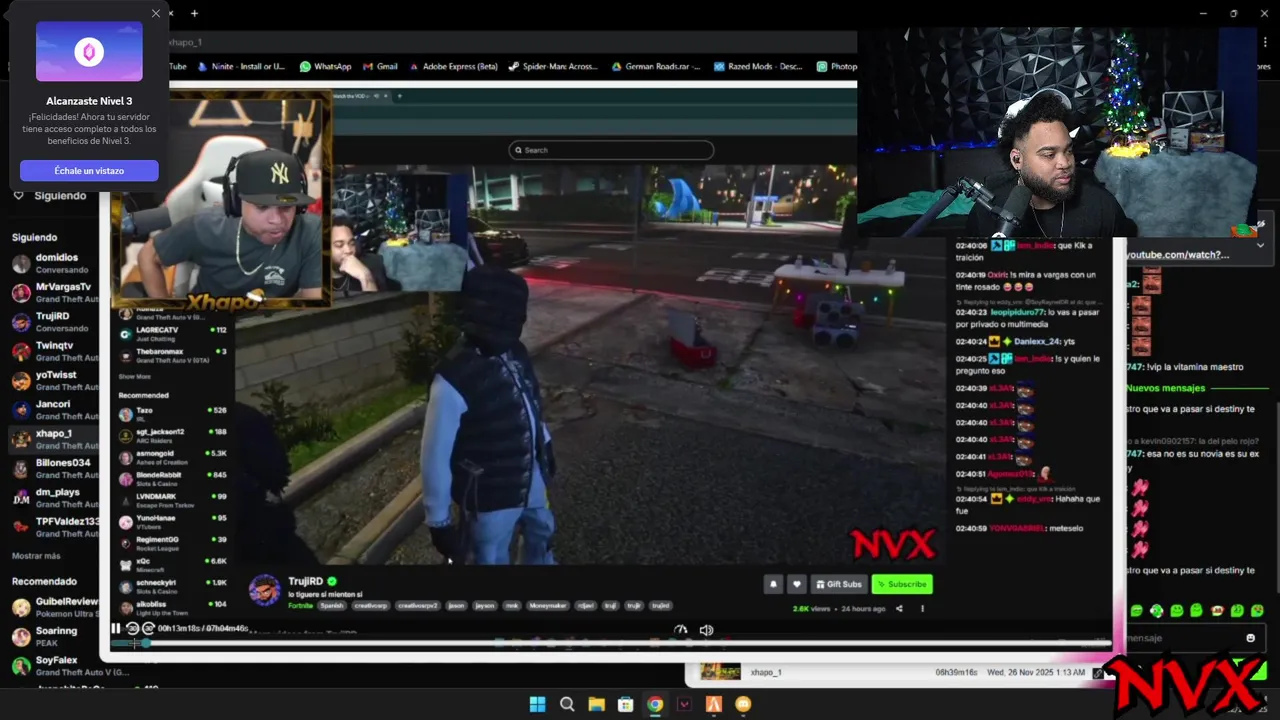Click the Fortnite category link

[x=300, y=606]
